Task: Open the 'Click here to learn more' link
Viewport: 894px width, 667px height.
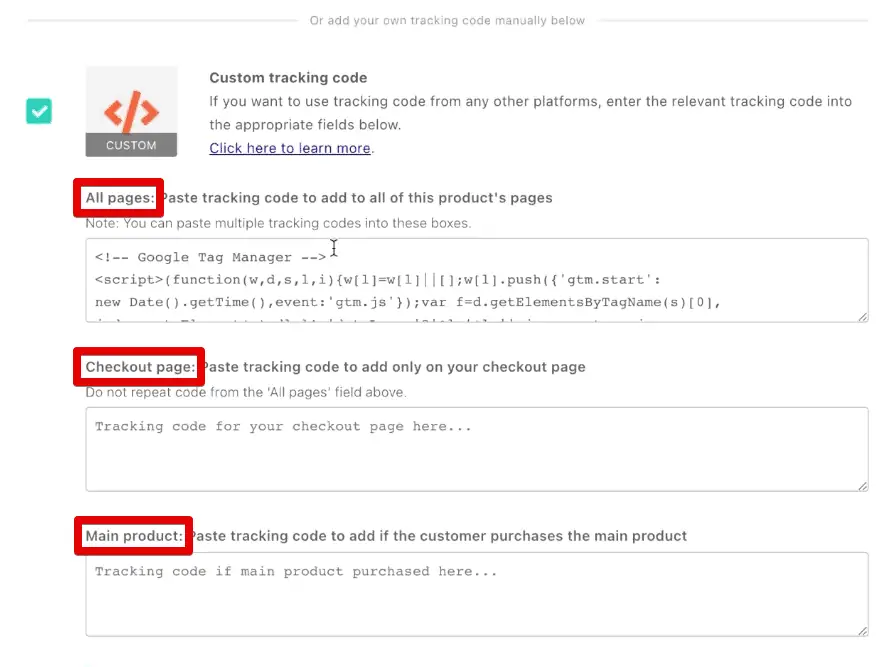Action: click(290, 148)
